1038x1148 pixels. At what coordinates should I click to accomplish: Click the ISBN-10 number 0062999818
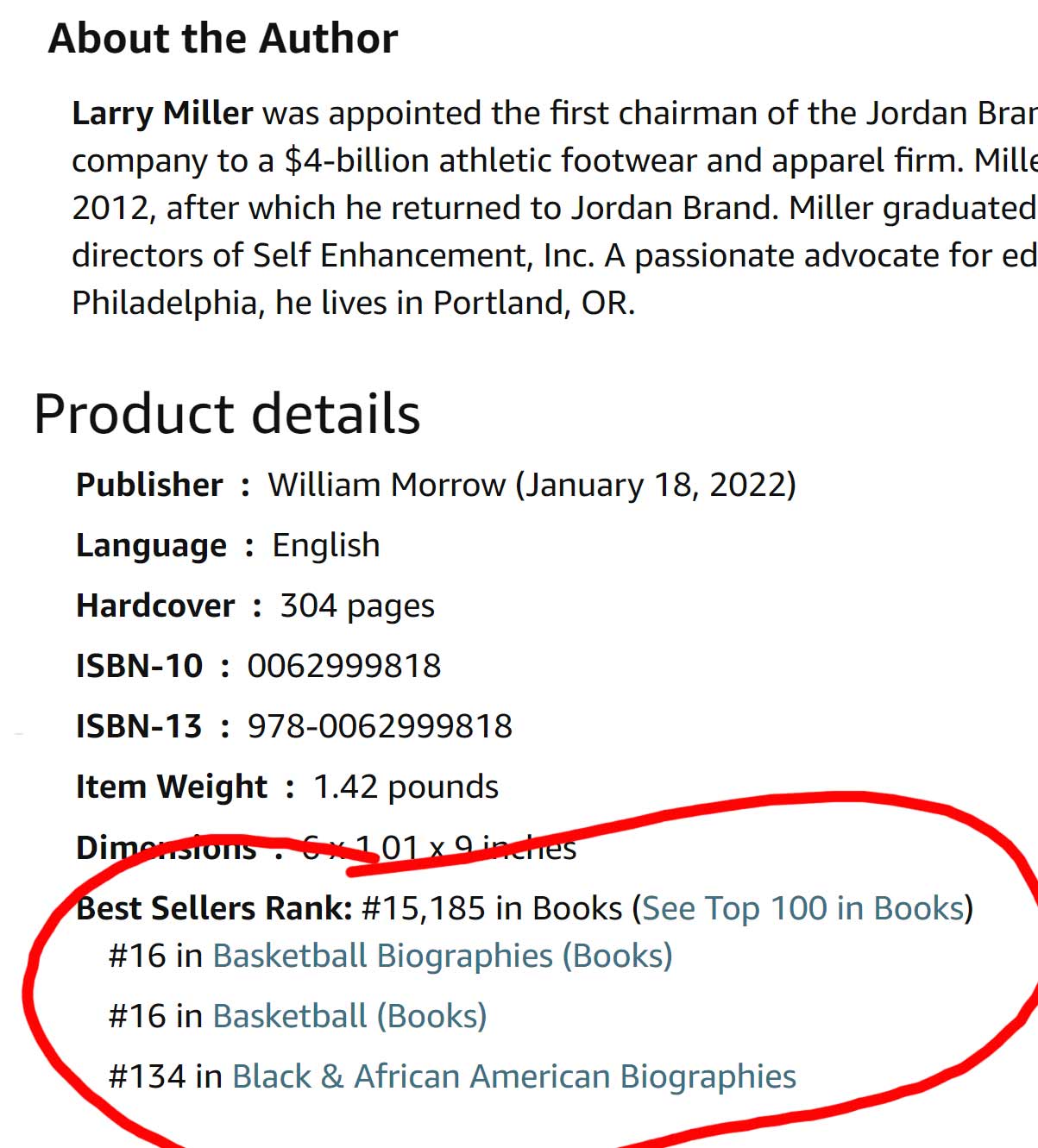(344, 666)
